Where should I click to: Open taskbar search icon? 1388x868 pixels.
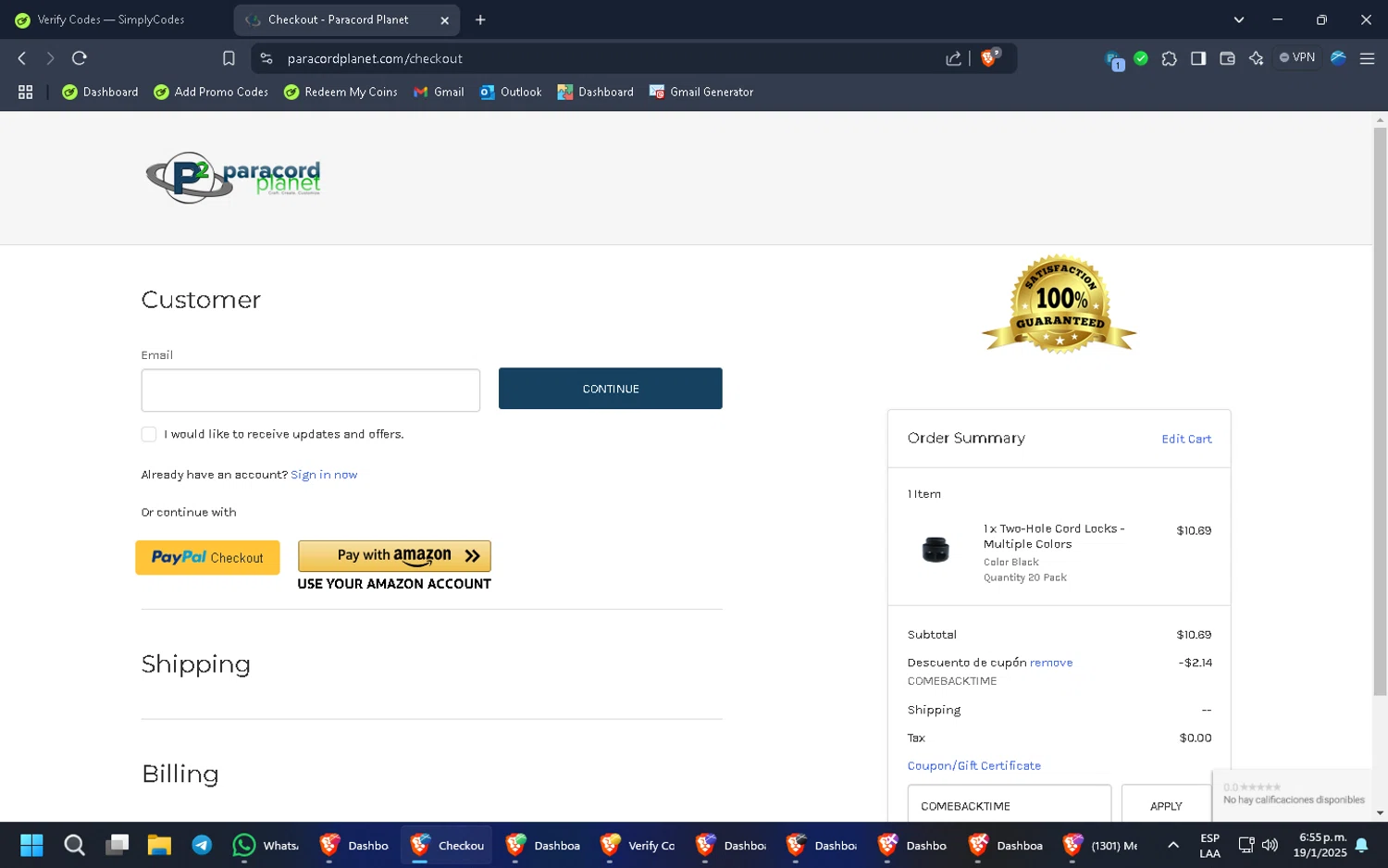click(74, 845)
